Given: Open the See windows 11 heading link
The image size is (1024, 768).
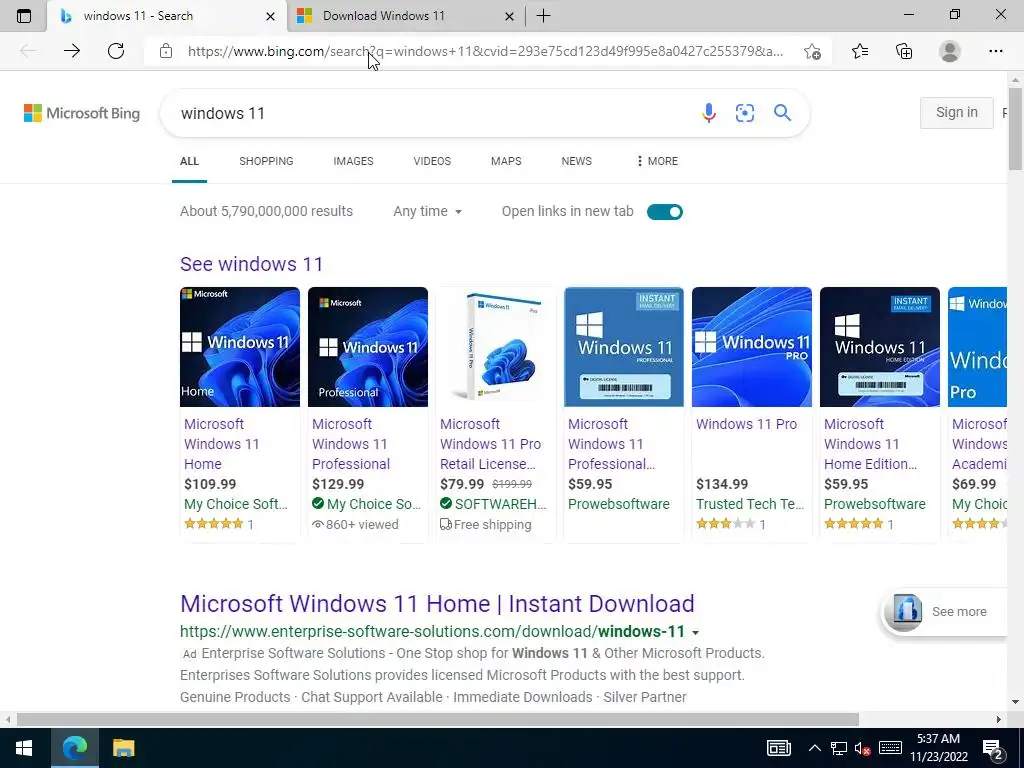Looking at the screenshot, I should point(251,264).
